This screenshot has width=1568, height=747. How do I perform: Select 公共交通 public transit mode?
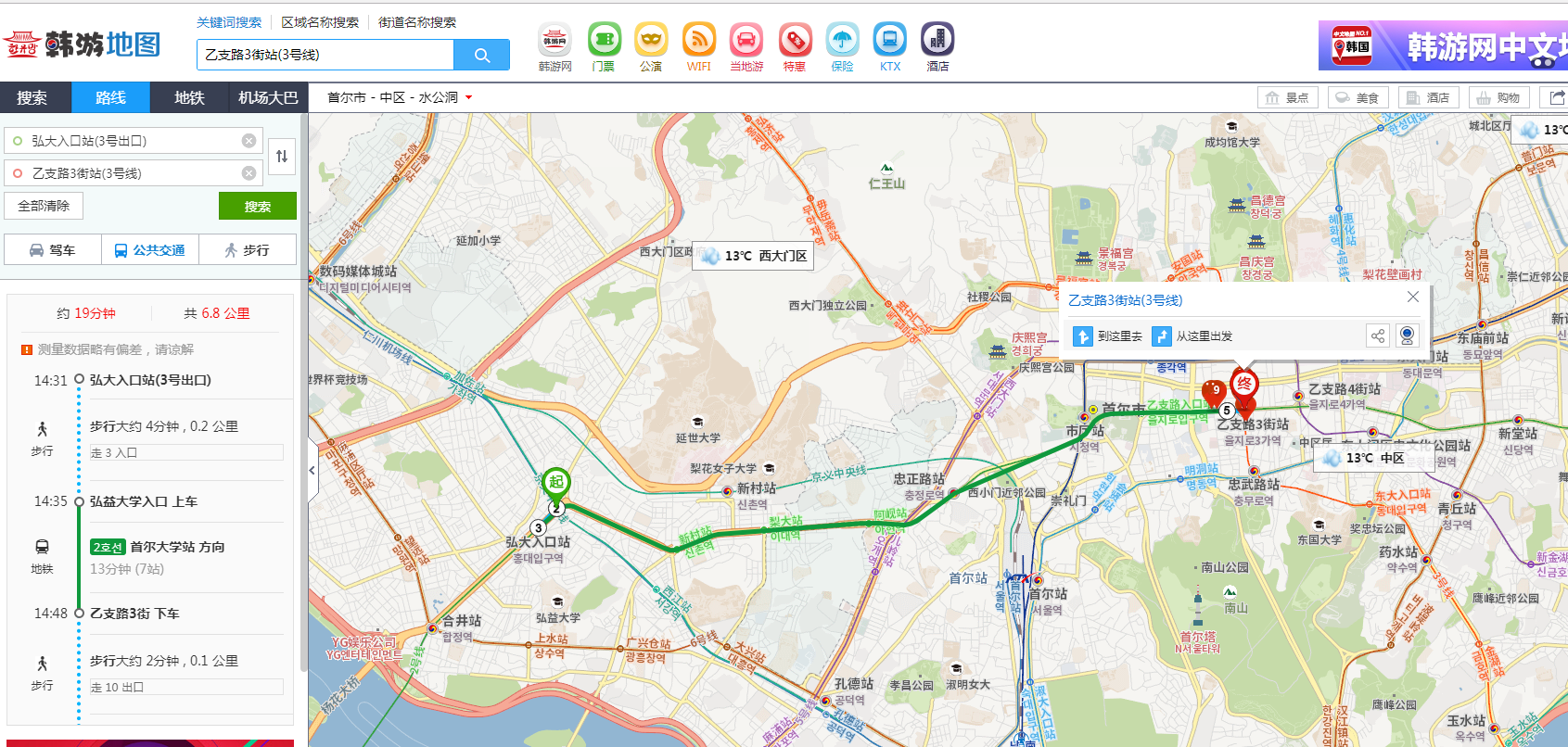coord(149,250)
